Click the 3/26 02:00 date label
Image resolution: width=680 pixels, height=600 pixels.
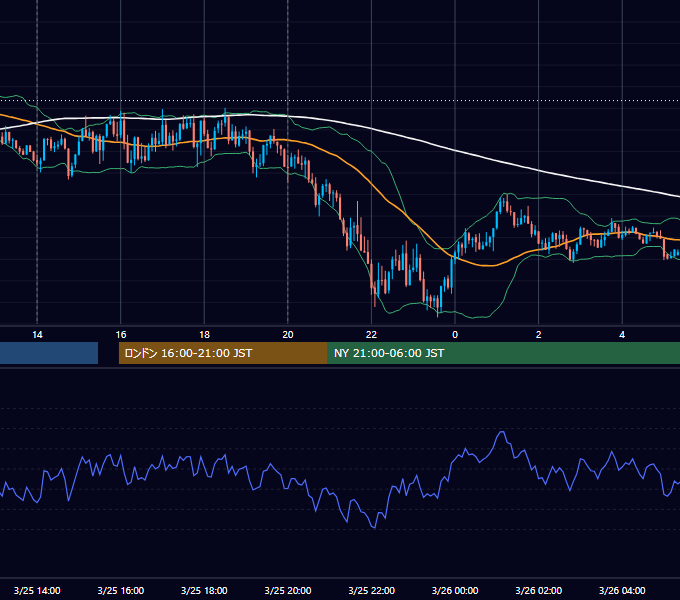pyautogui.click(x=539, y=590)
